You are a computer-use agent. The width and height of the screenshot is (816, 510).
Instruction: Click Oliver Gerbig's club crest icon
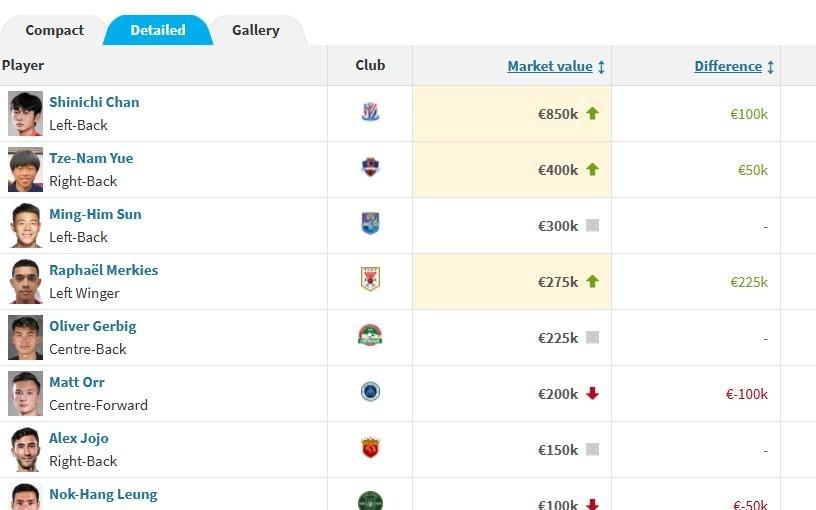point(370,335)
